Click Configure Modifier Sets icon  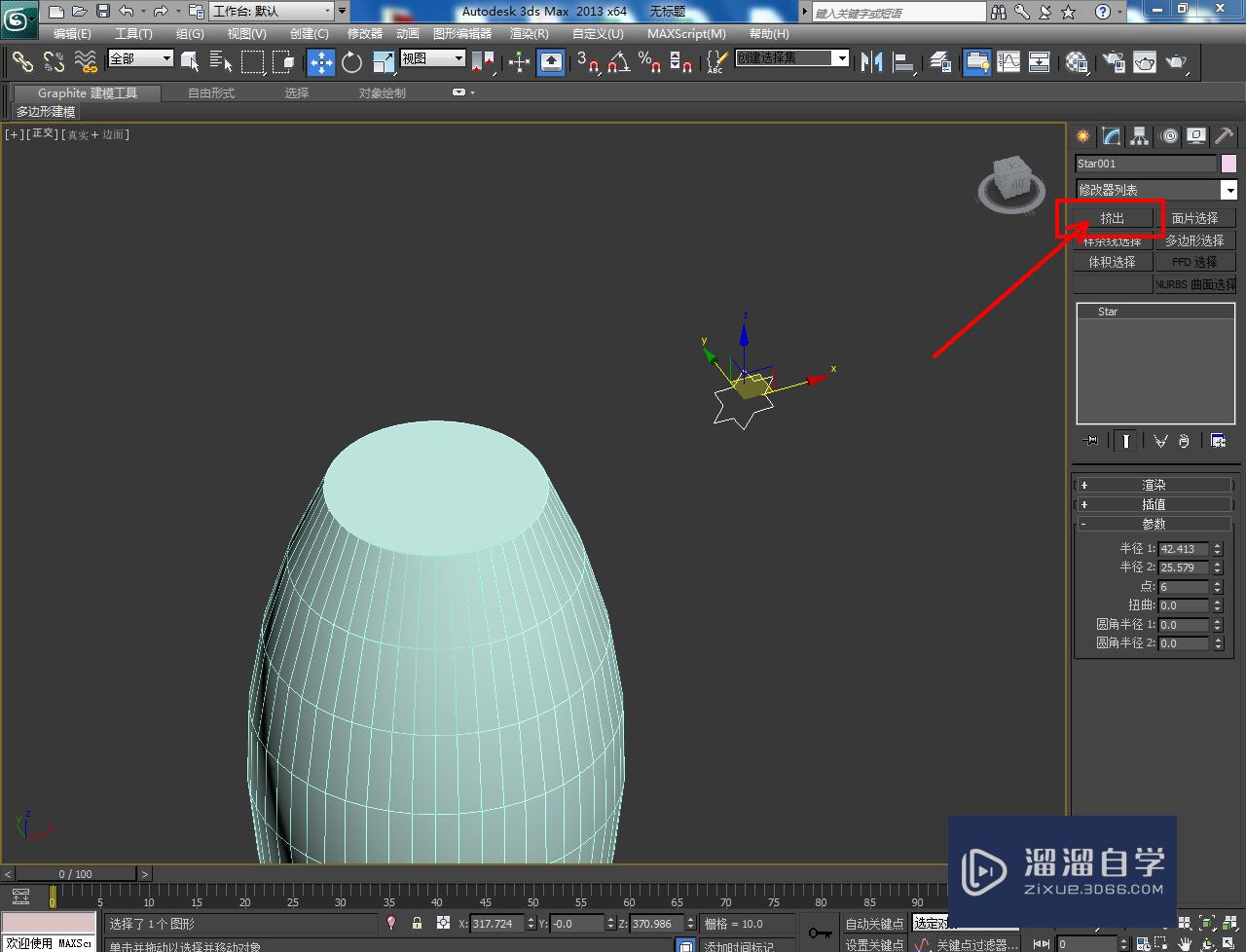pos(1218,441)
